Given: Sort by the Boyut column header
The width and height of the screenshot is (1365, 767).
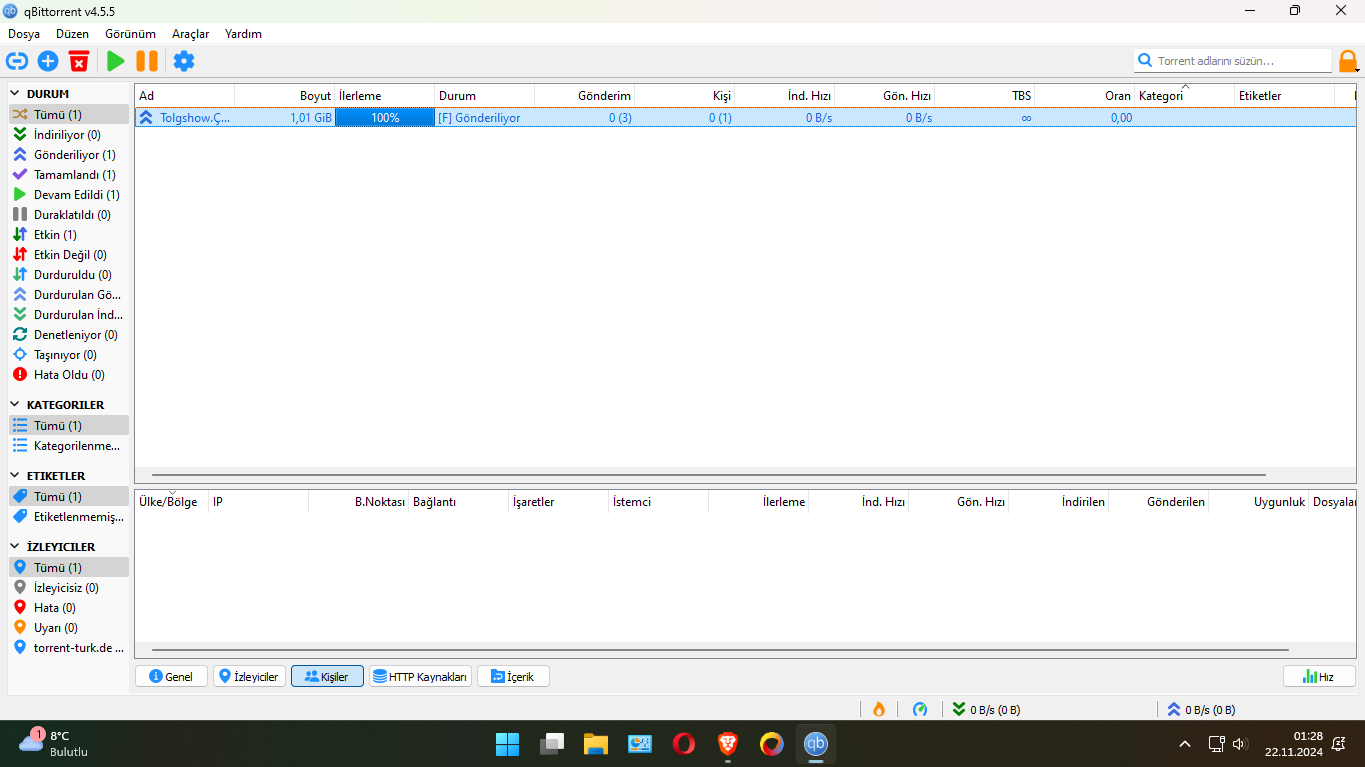Looking at the screenshot, I should tap(285, 96).
